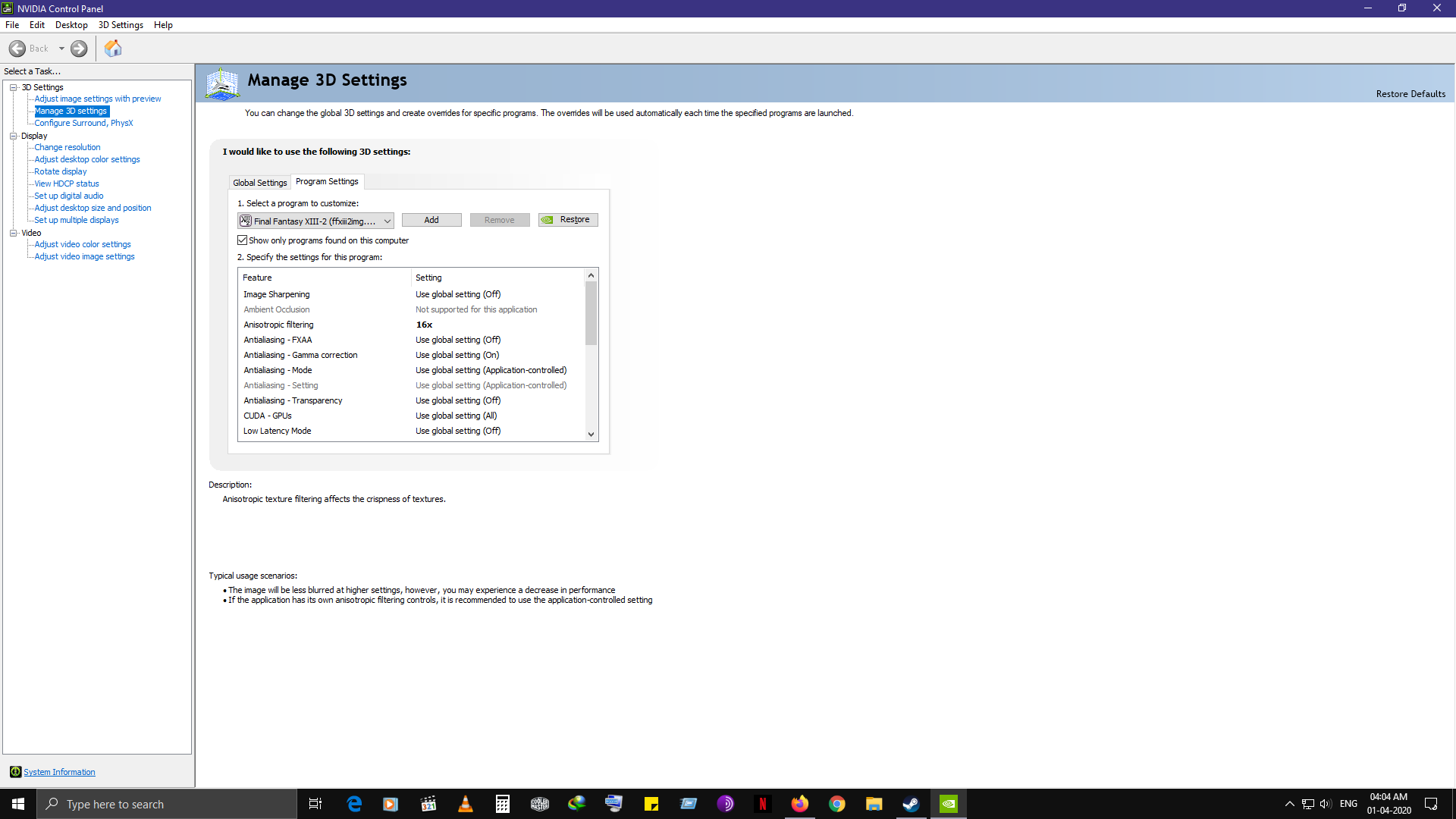Click the Back arrow icon

click(17, 49)
